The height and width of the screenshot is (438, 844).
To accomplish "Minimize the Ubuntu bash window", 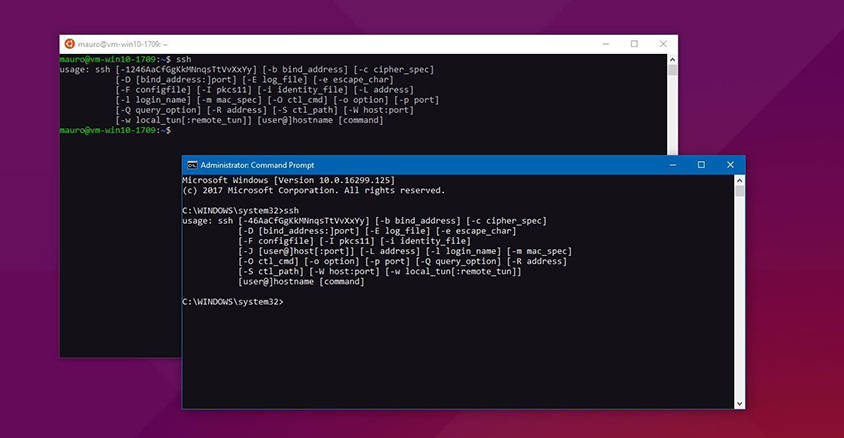I will 606,44.
